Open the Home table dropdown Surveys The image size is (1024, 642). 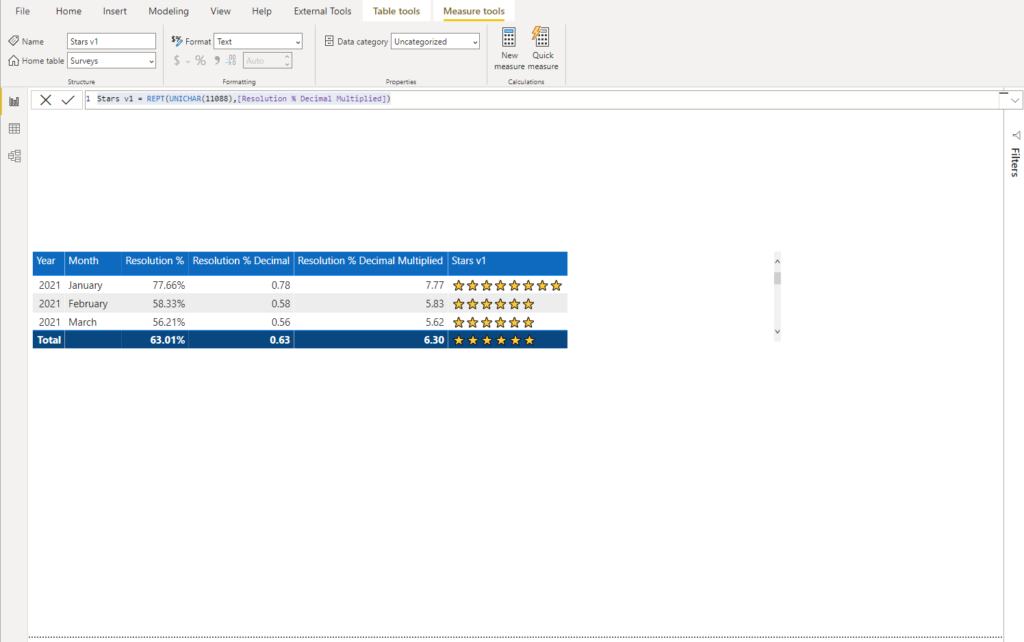pyautogui.click(x=111, y=61)
